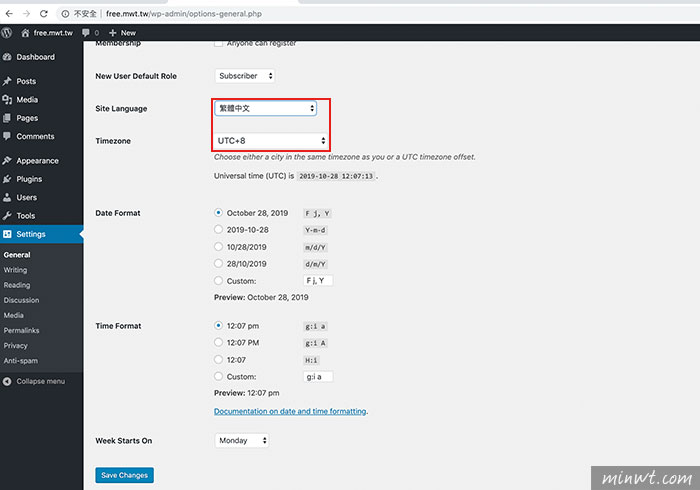Click the Collapse menu arrow icon
The width and height of the screenshot is (700, 490).
[7, 381]
